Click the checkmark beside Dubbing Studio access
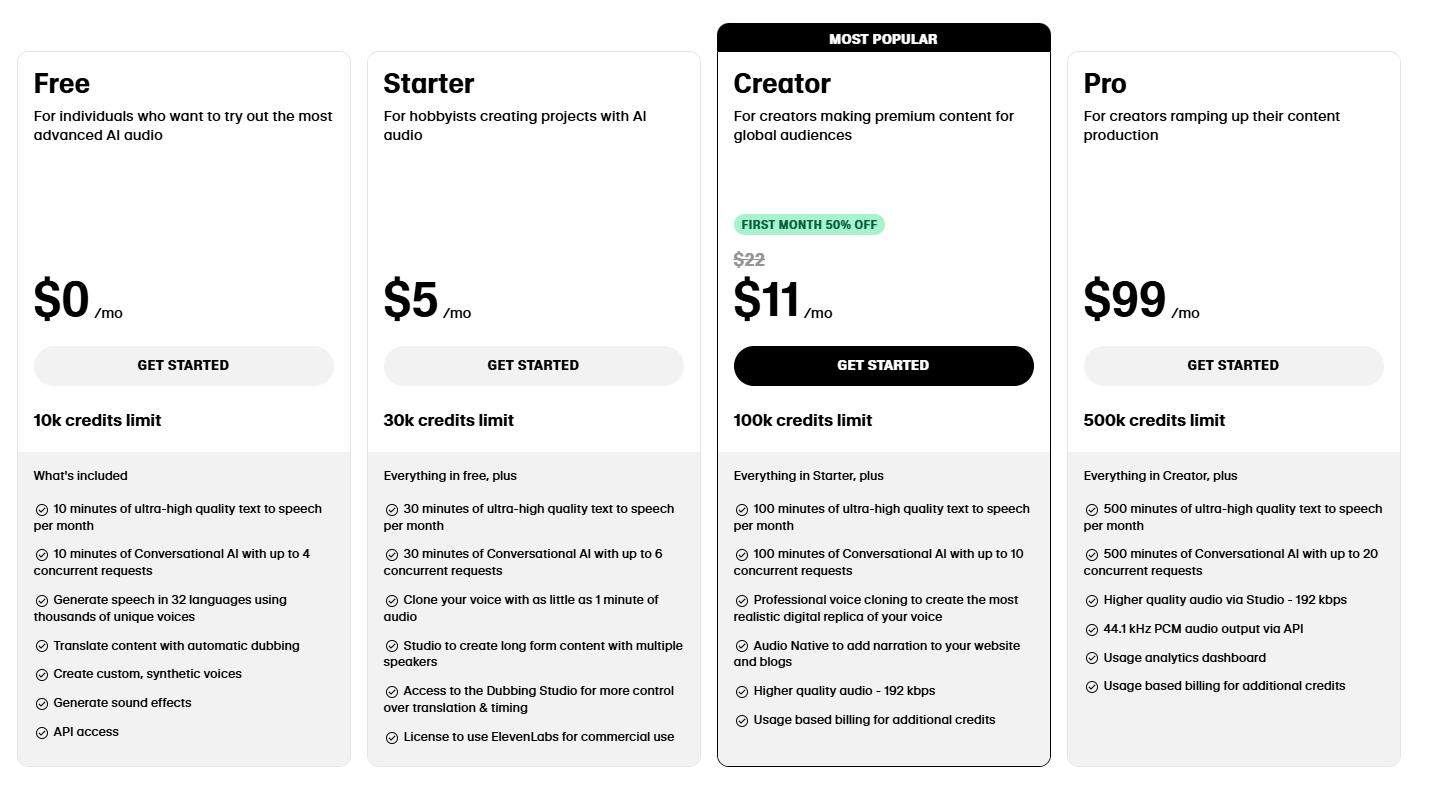1454x792 pixels. [391, 691]
